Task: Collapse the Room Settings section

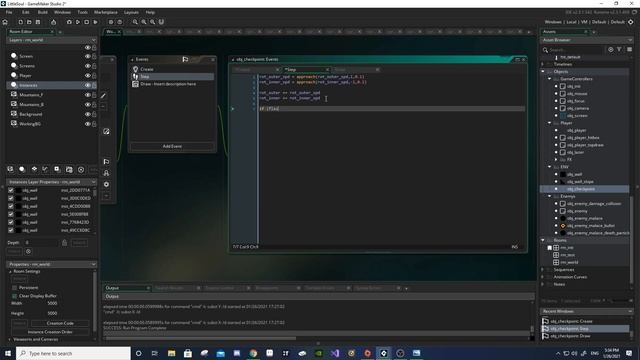Action: point(10,271)
